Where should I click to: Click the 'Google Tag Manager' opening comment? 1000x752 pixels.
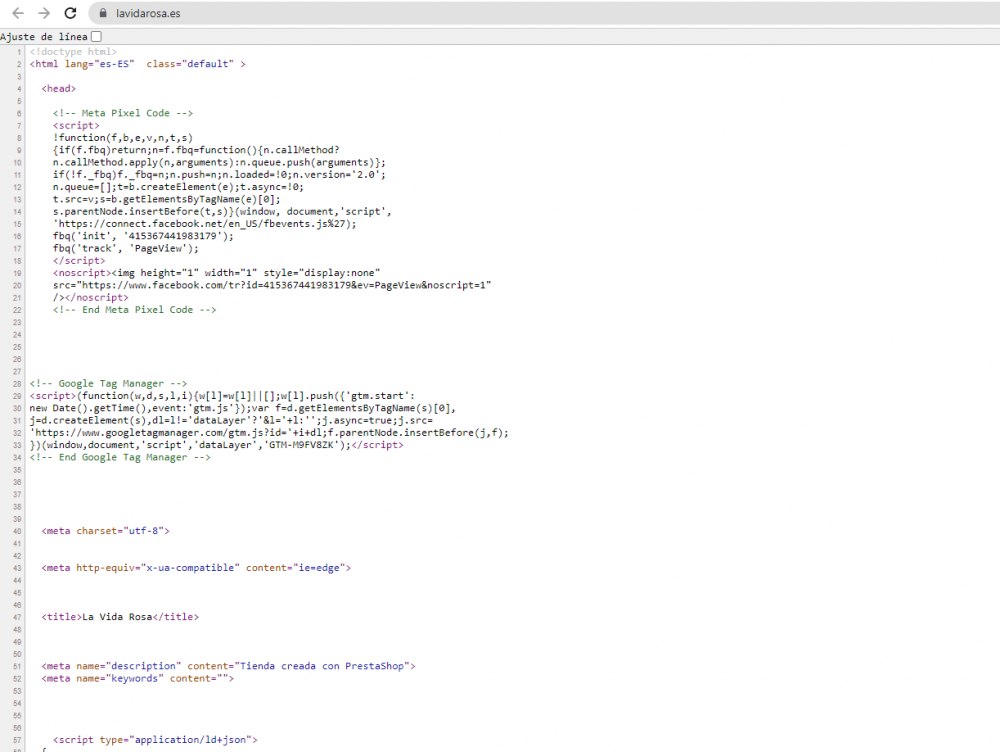pos(108,383)
